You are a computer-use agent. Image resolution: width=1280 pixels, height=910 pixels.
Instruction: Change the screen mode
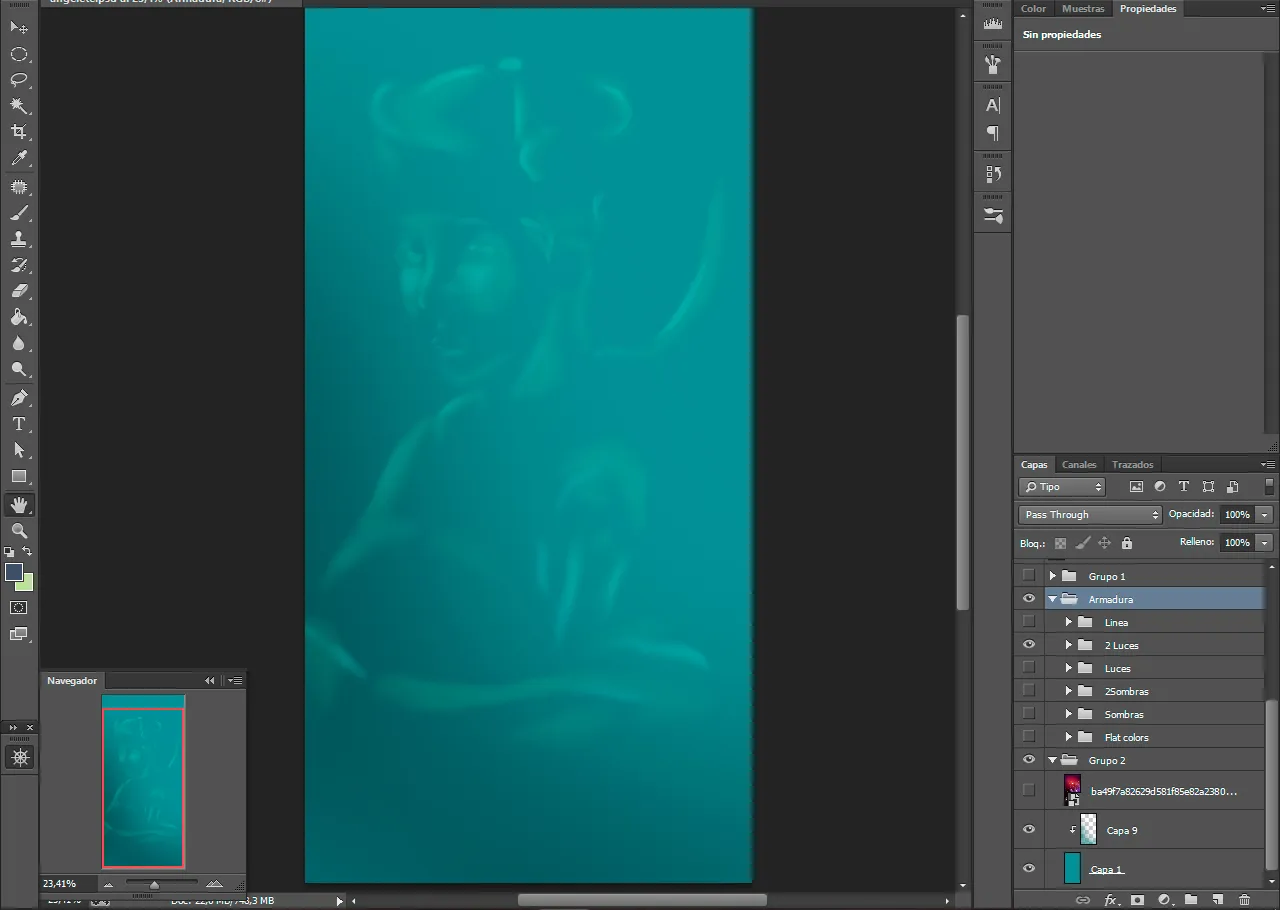19,633
